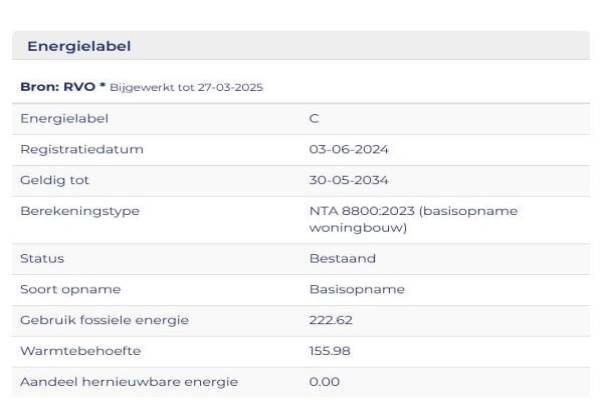This screenshot has width=600, height=400.
Task: Select the Aandeel hernieuwbare energie label
Action: pyautogui.click(x=129, y=381)
